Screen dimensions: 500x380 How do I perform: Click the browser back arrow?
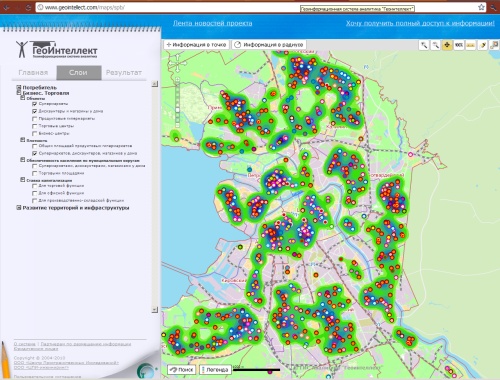pyautogui.click(x=6, y=7)
